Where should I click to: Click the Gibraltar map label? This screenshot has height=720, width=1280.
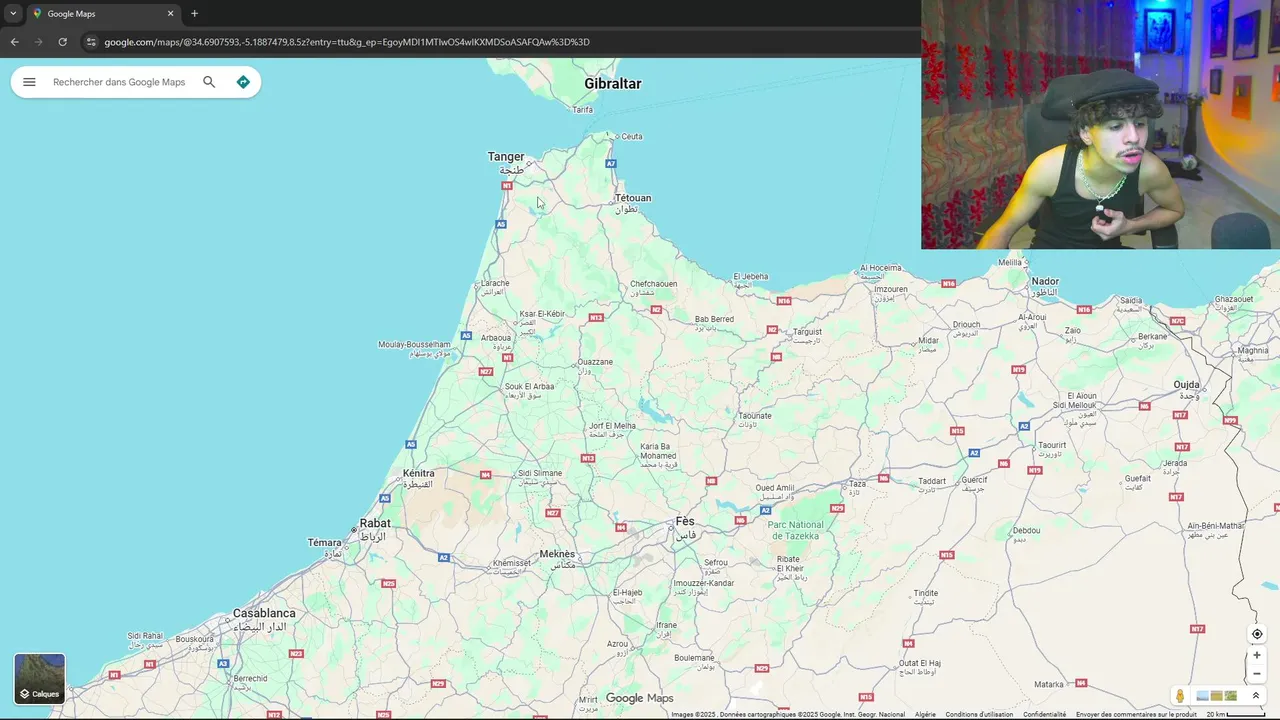coord(613,84)
